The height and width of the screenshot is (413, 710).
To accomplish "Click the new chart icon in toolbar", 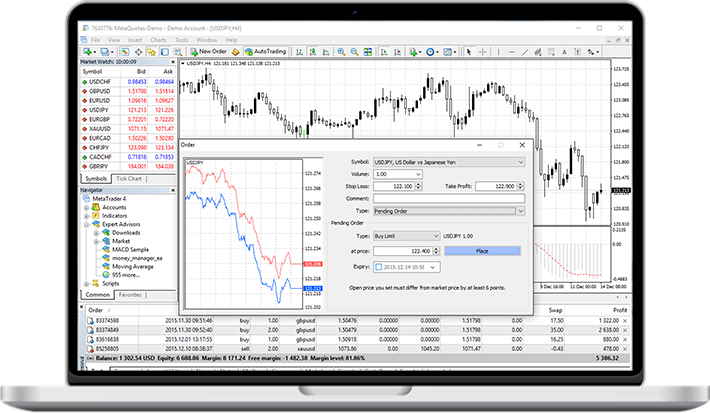I will click(x=86, y=50).
